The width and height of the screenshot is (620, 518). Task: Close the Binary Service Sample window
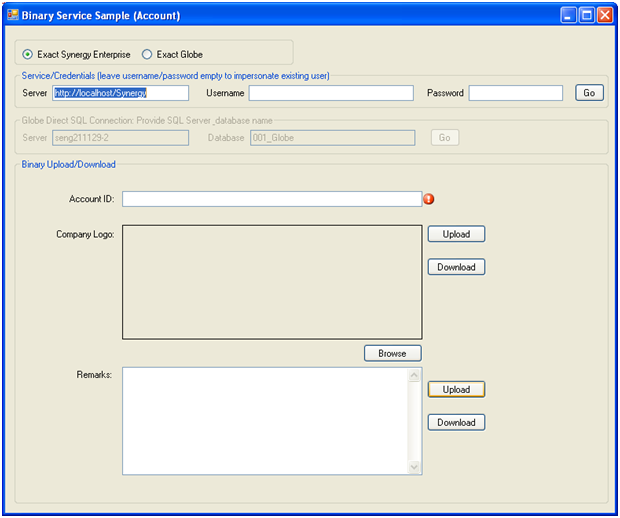pos(605,15)
